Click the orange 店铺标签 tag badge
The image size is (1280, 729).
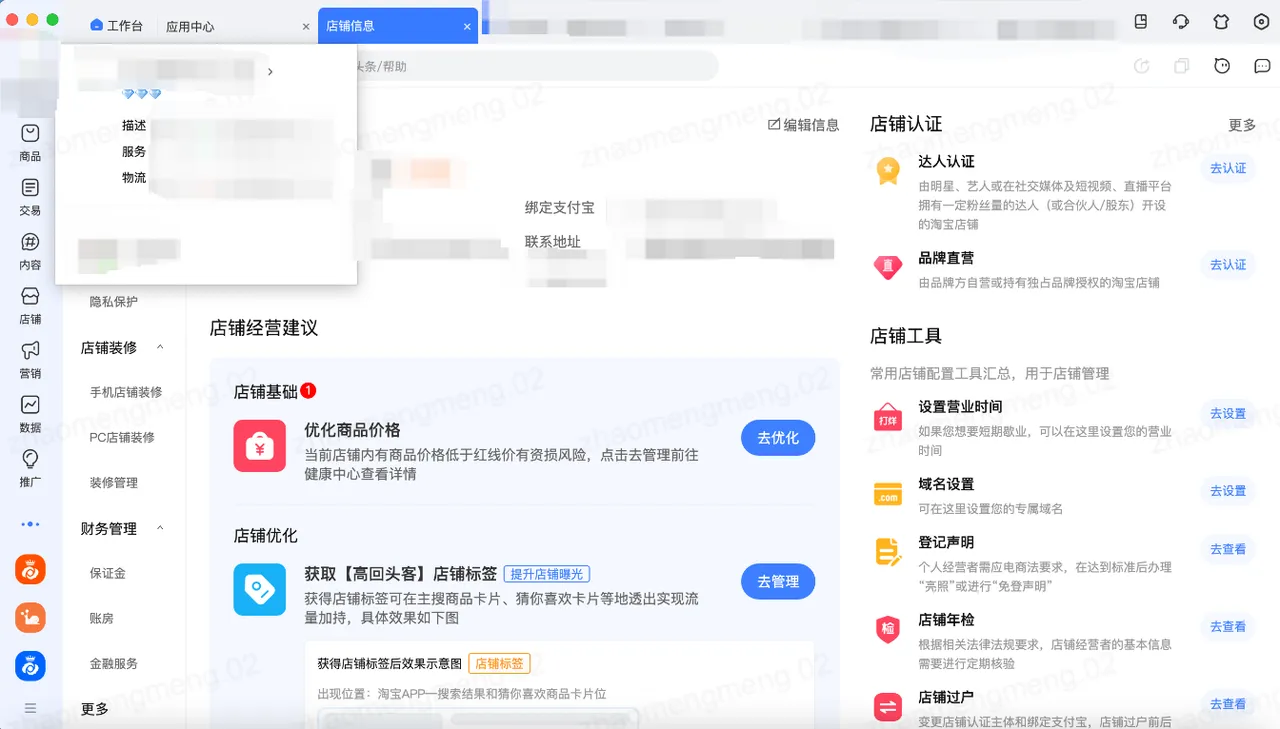coord(499,663)
